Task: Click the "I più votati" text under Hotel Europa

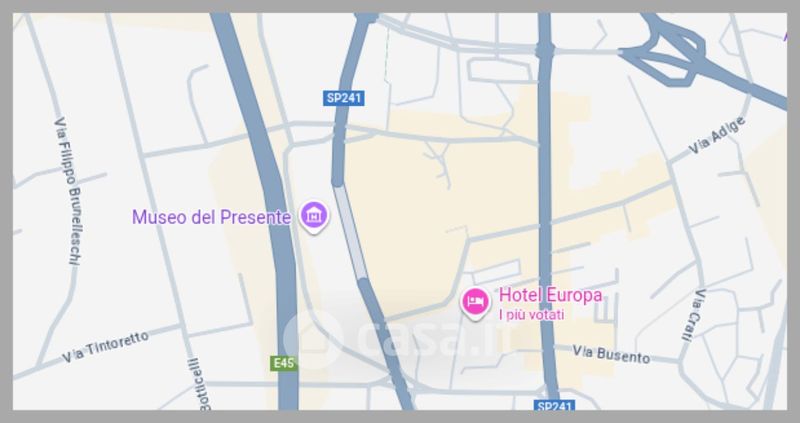Action: 531,315
